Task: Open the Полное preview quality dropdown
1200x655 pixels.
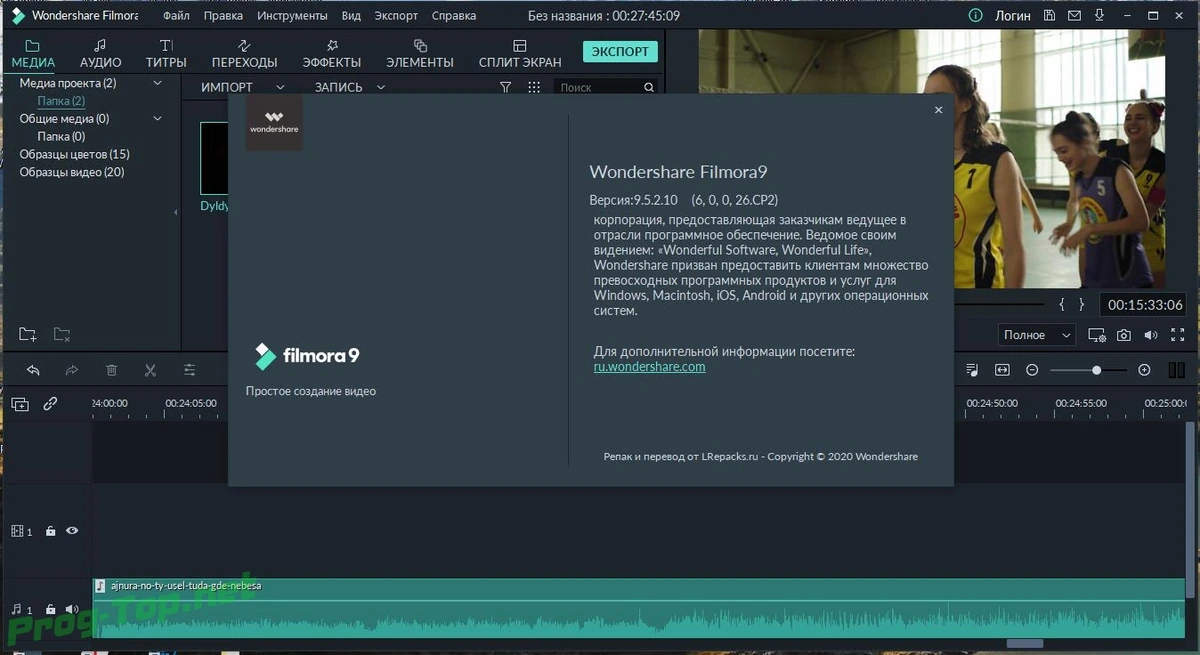Action: point(1037,335)
